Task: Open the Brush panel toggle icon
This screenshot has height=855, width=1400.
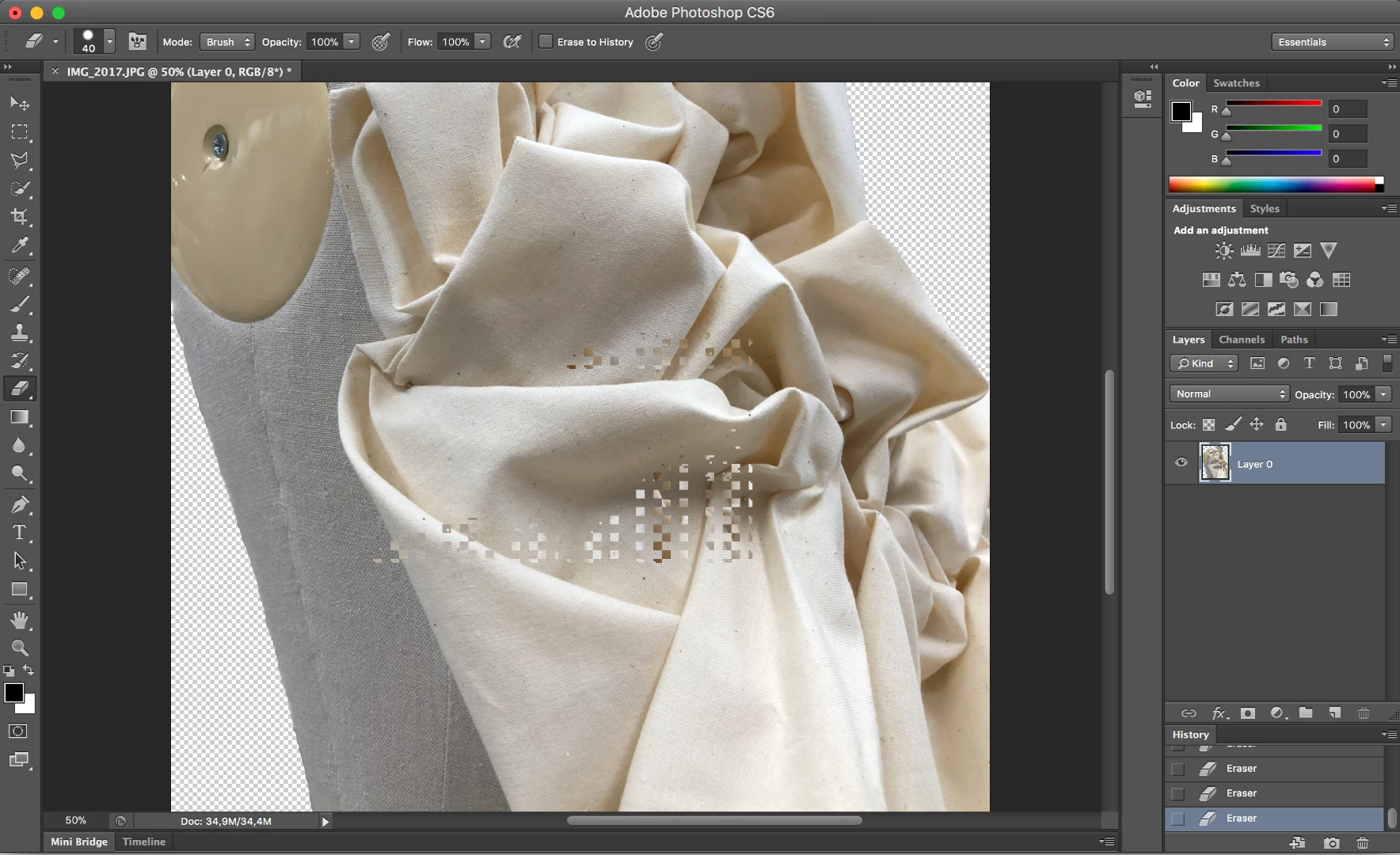Action: 137,41
